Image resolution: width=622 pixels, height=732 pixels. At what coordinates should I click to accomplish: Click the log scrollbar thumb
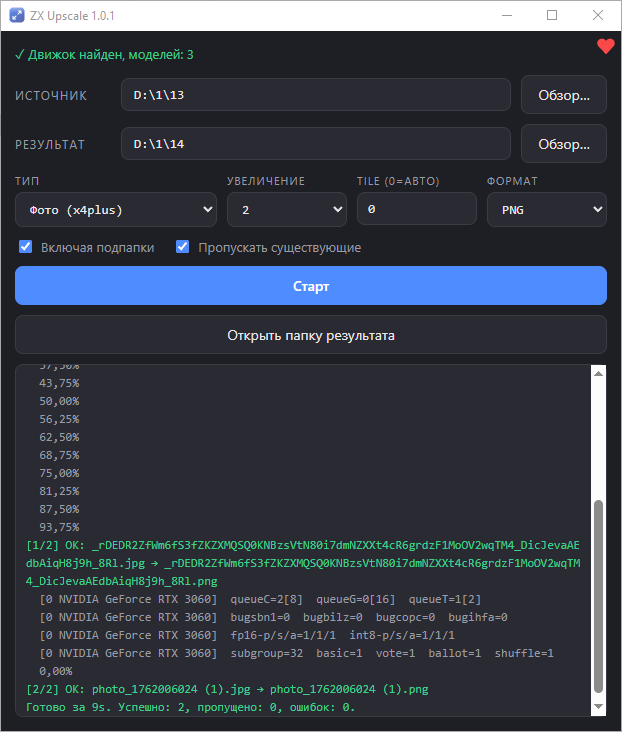[x=598, y=597]
